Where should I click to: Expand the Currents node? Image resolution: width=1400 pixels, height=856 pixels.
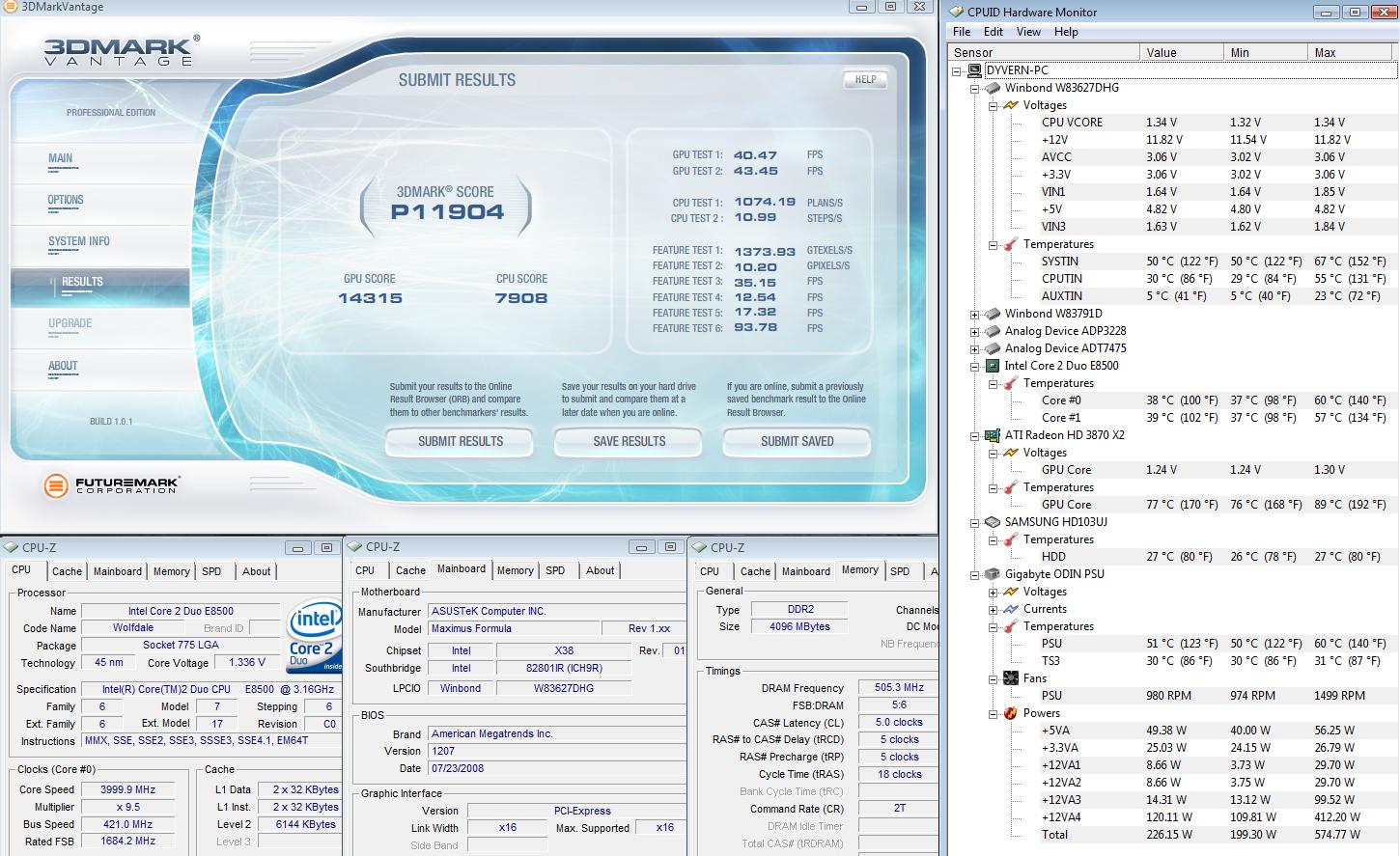coord(993,609)
